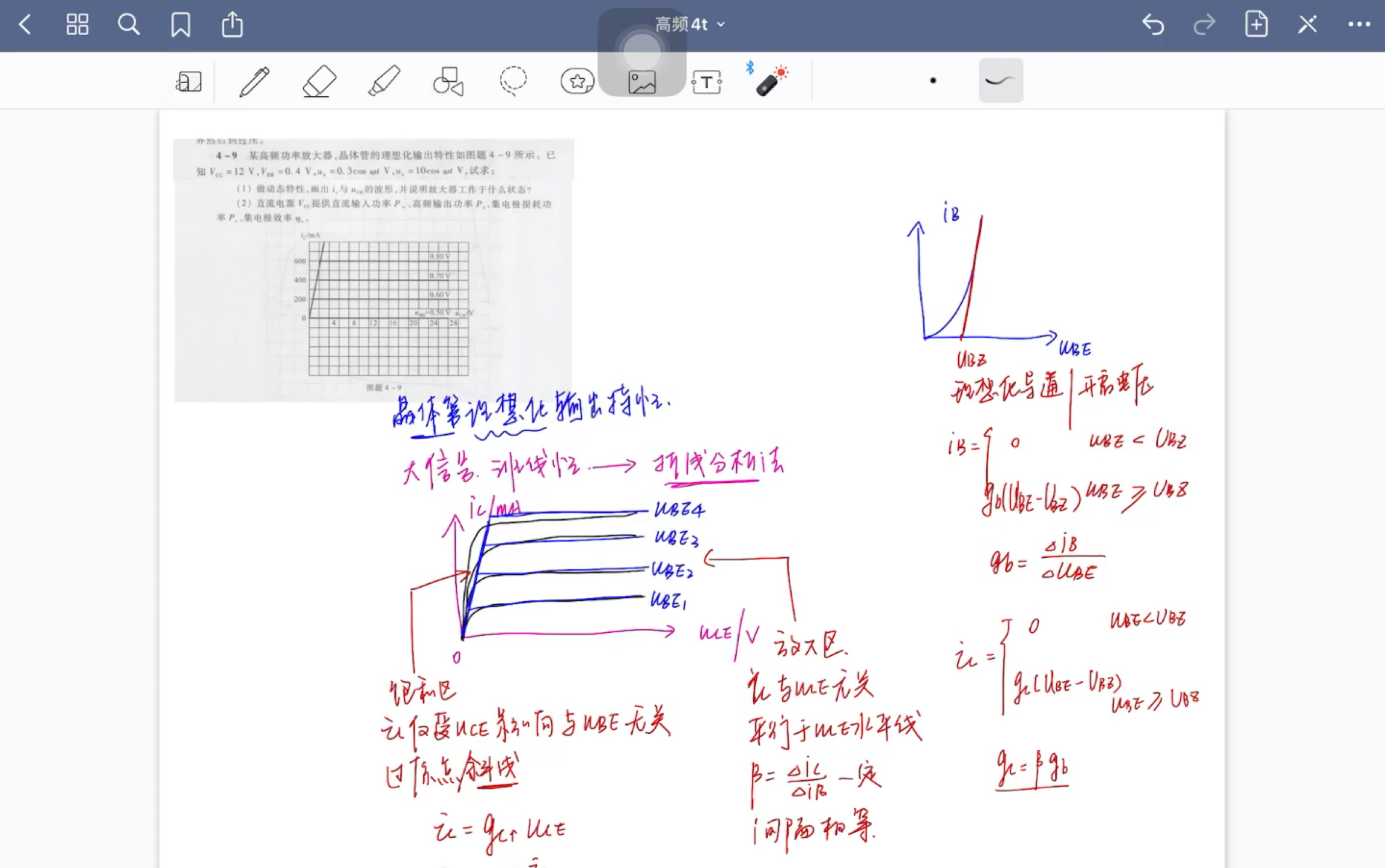
Task: Select the eraser tool
Action: (319, 80)
